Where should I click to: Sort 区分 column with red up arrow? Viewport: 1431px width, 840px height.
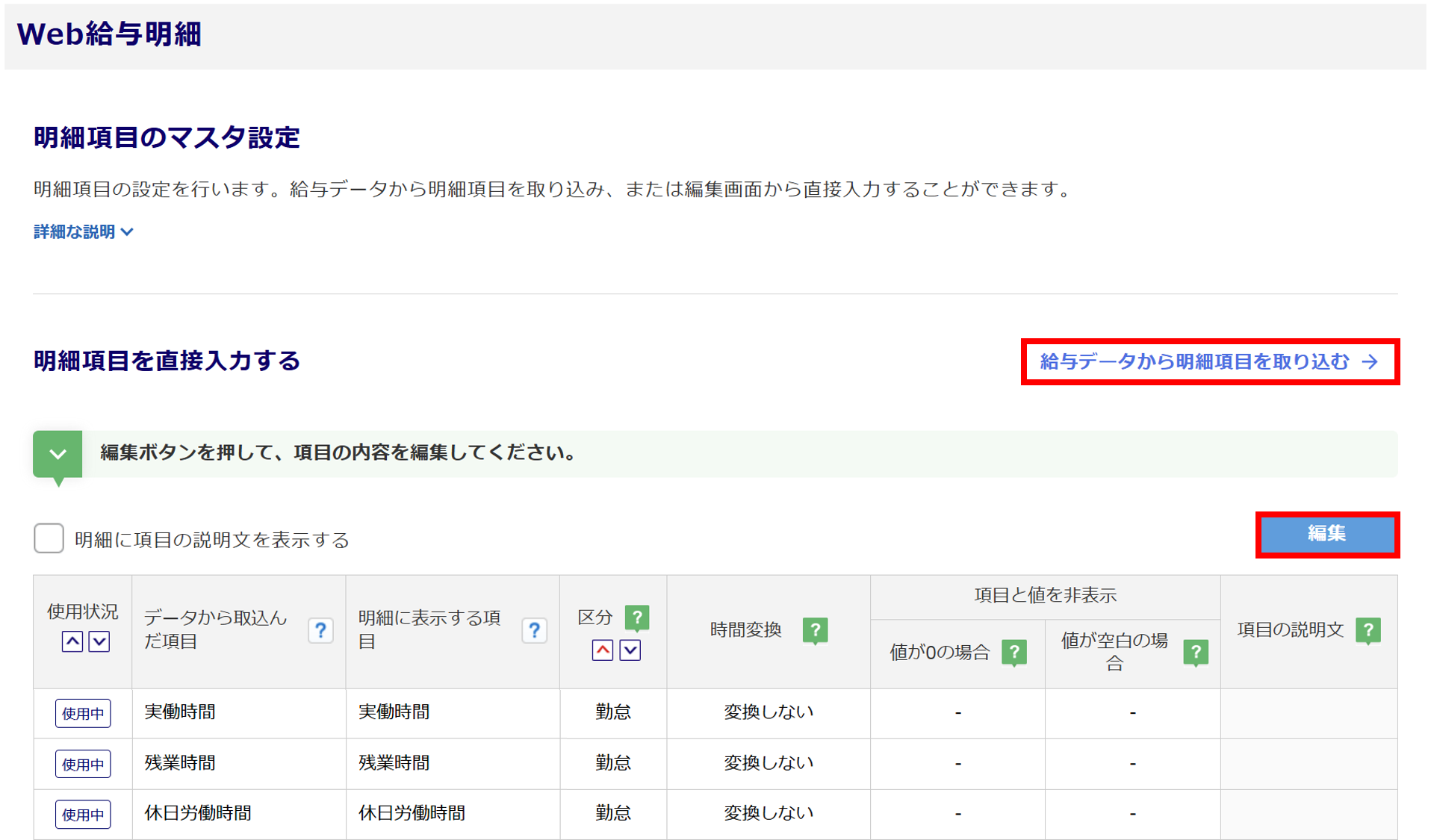(603, 650)
